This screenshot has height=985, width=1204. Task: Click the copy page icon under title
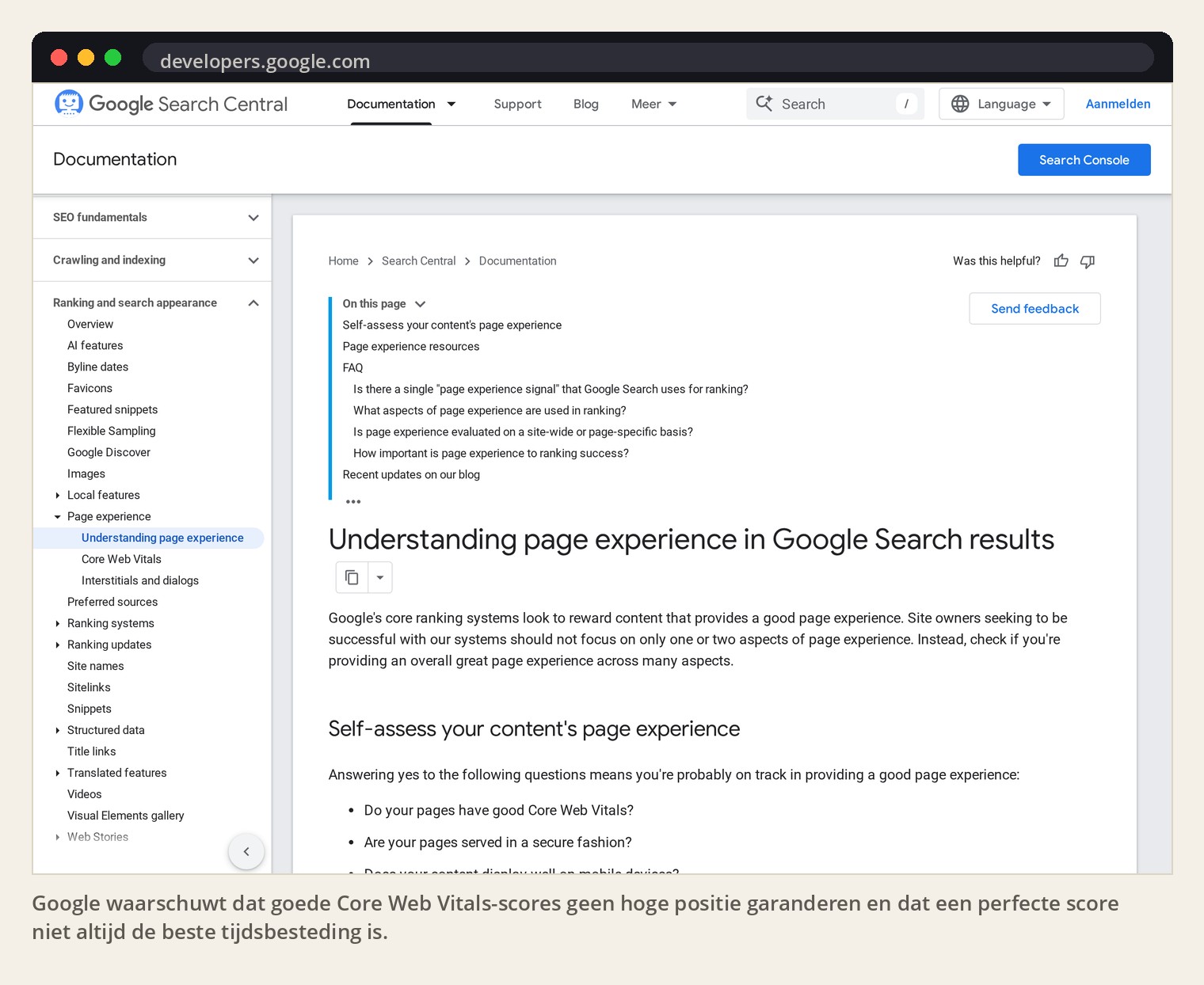(x=352, y=577)
